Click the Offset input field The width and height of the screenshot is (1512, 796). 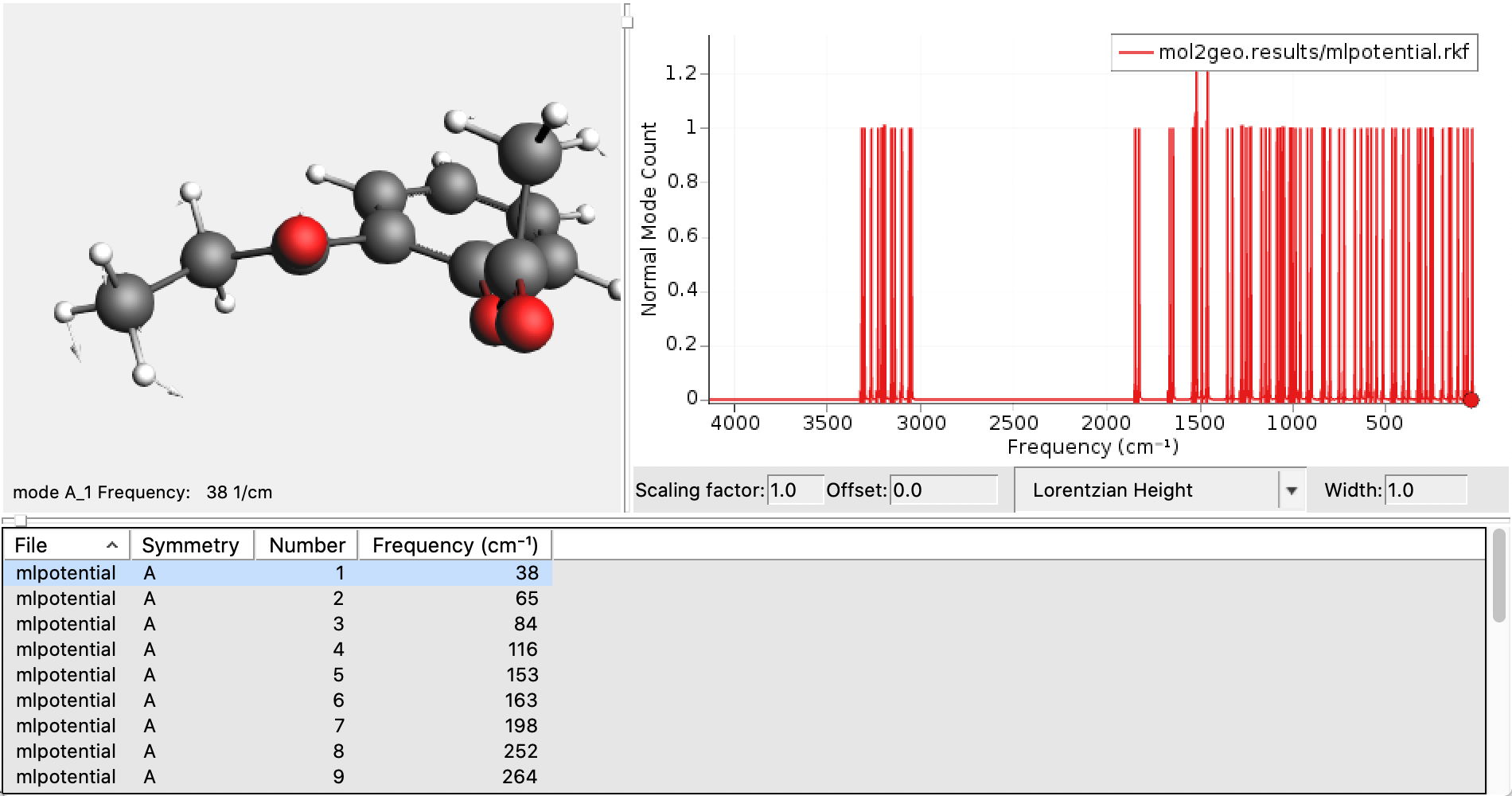point(943,490)
